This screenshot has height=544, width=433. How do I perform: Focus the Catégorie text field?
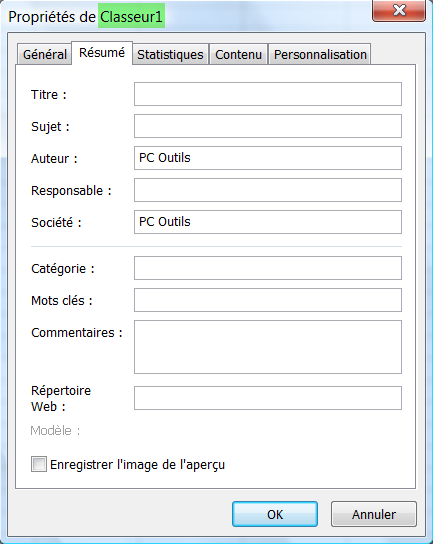(x=268, y=268)
